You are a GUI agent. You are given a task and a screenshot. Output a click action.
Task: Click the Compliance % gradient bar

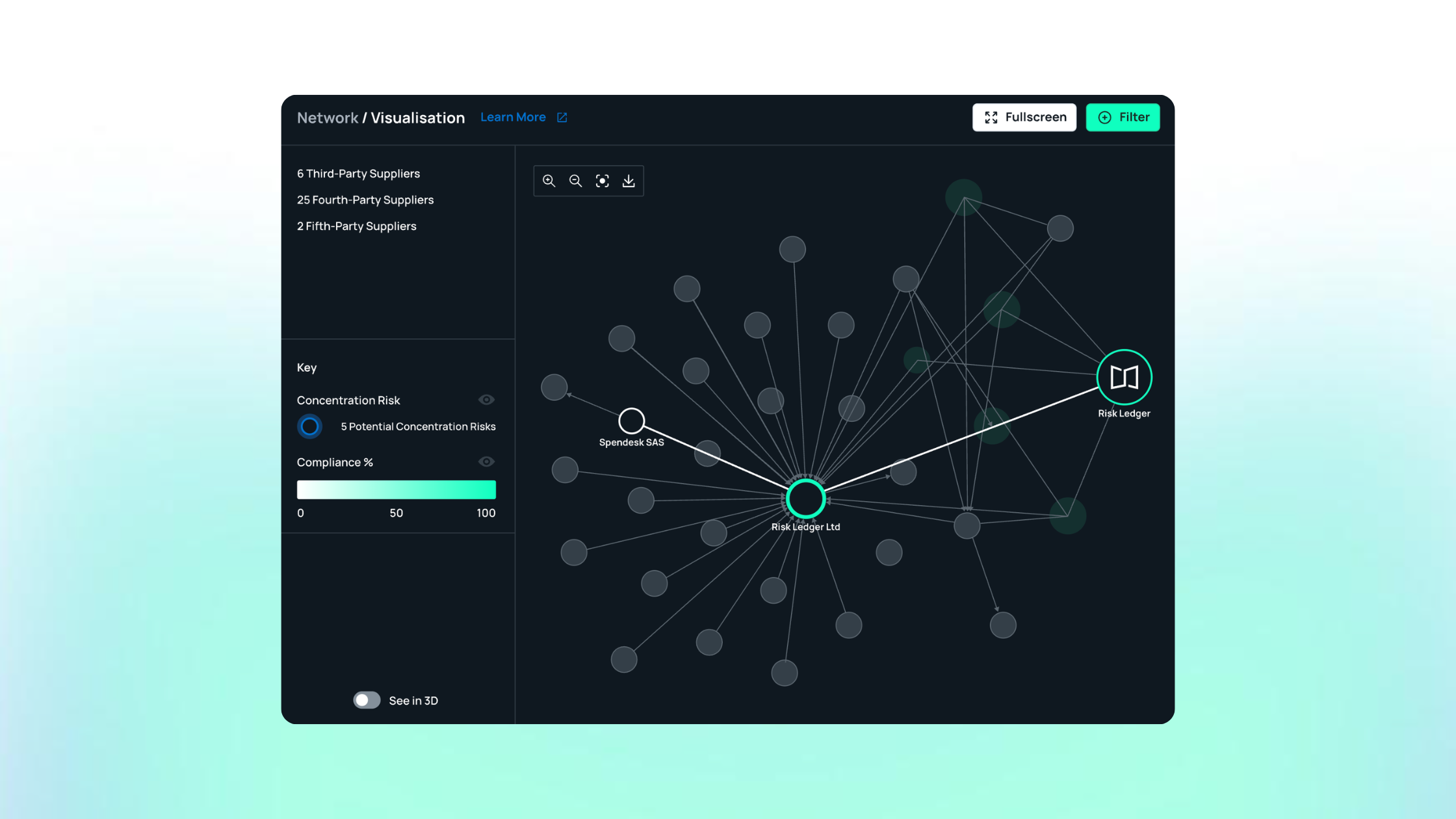click(x=396, y=489)
